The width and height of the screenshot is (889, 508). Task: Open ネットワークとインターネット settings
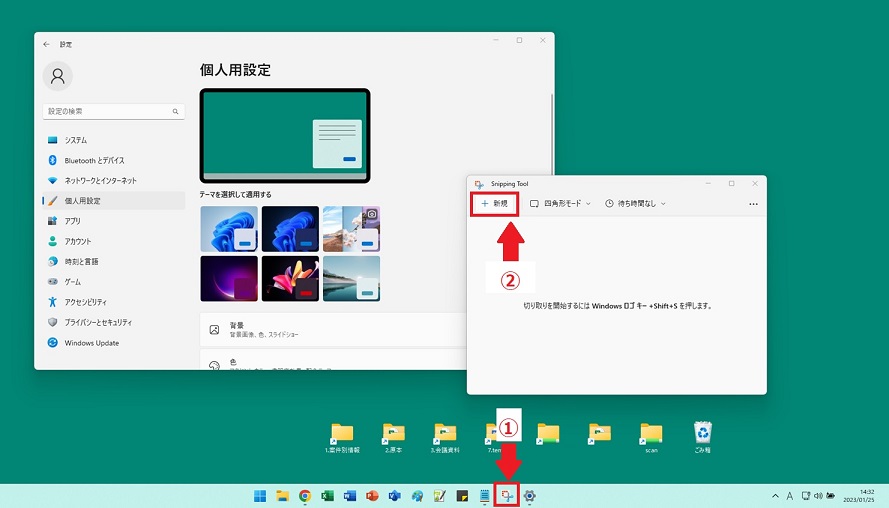click(x=113, y=180)
